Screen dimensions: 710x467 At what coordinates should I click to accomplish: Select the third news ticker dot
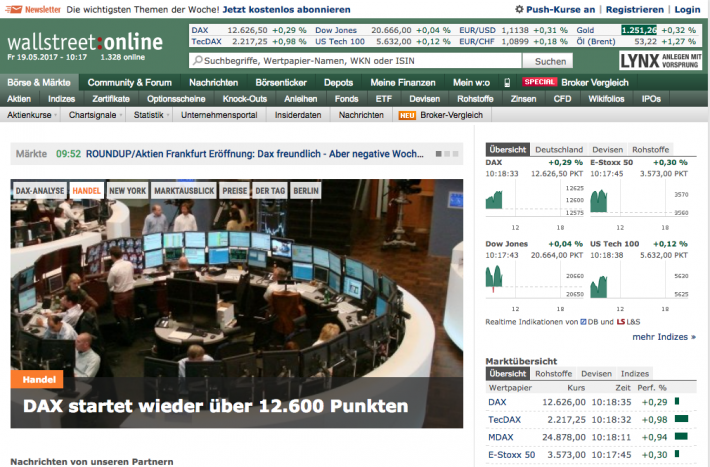pos(456,154)
